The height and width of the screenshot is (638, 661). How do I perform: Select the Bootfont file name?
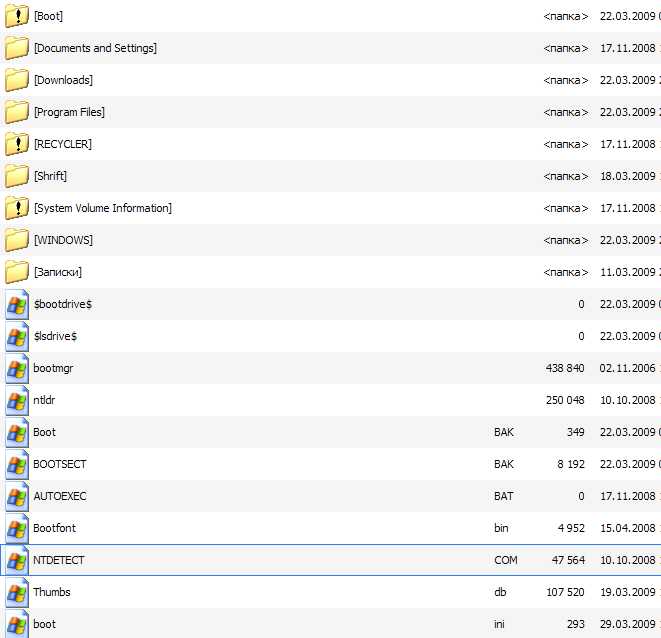(x=54, y=529)
